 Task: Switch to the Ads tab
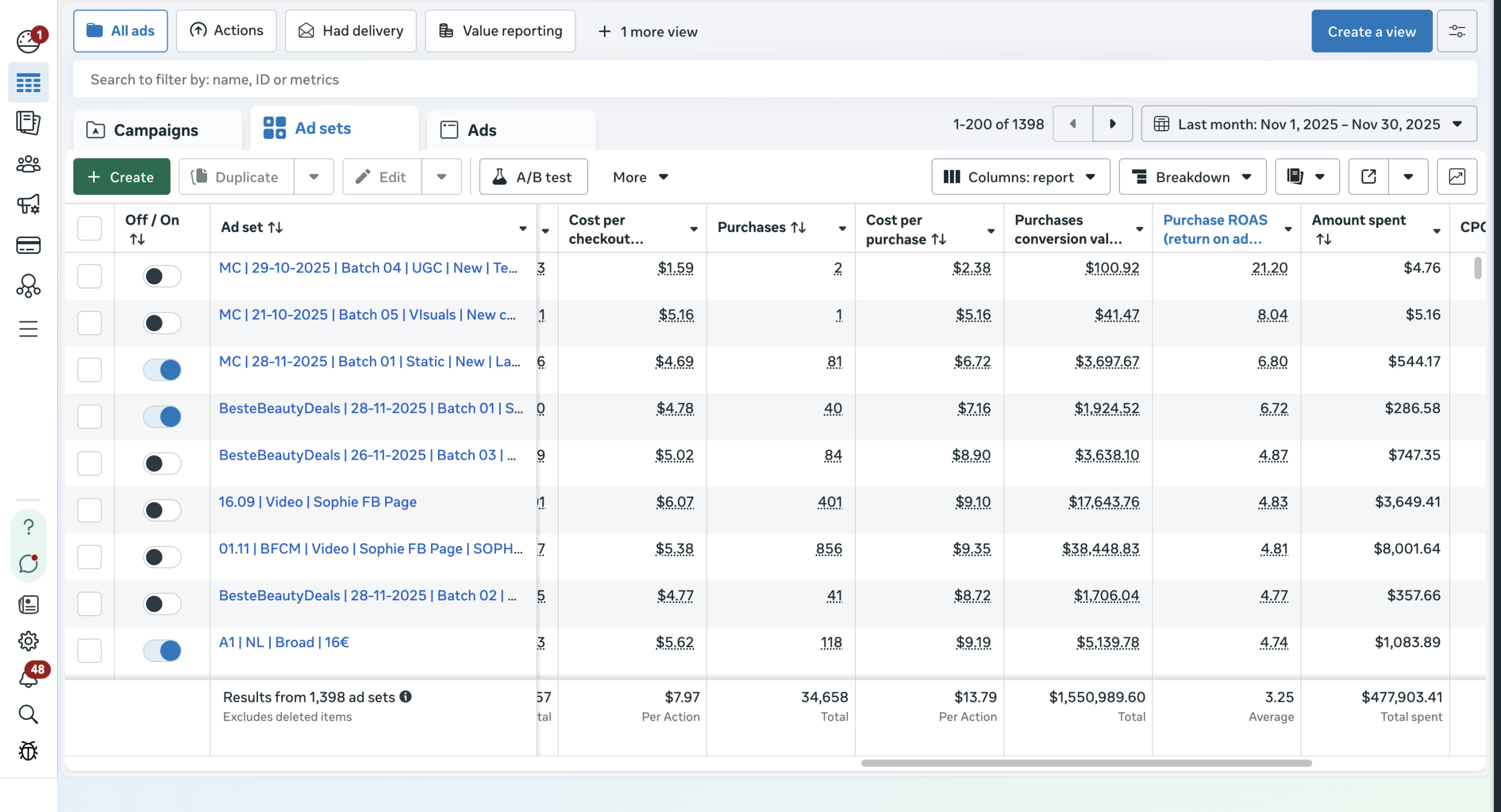coord(481,130)
